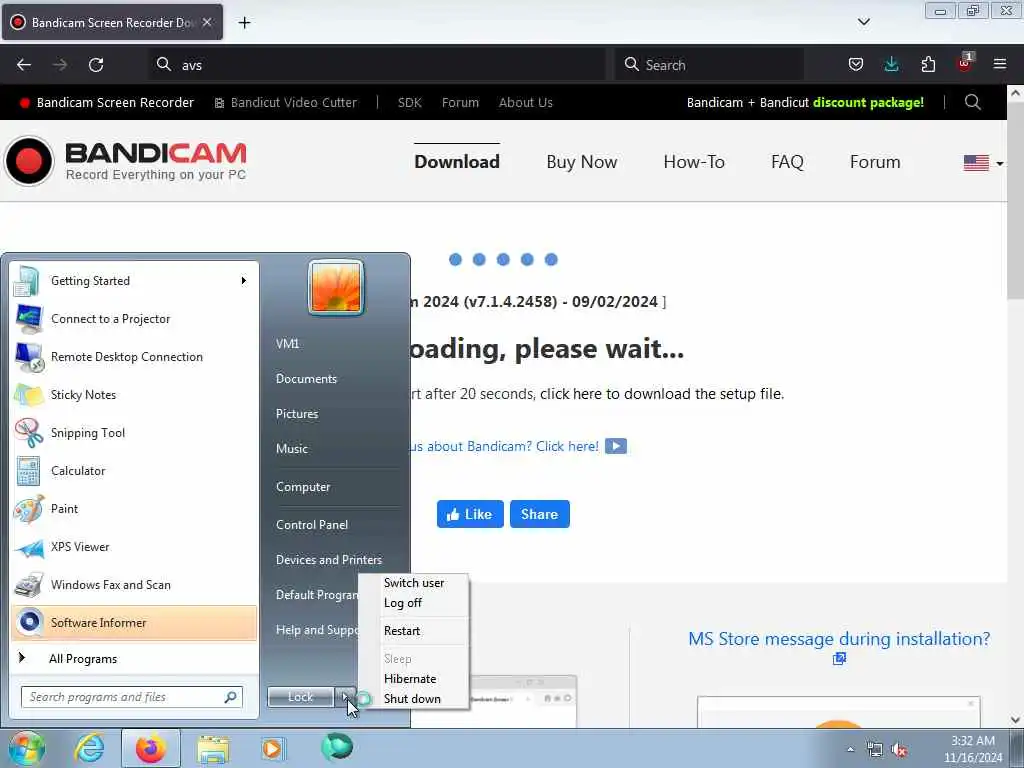Click the Lock button
The height and width of the screenshot is (768, 1024).
point(300,697)
